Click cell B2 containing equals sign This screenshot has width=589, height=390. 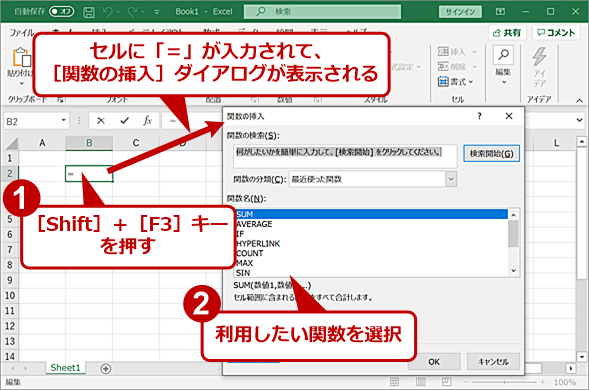pyautogui.click(x=89, y=174)
